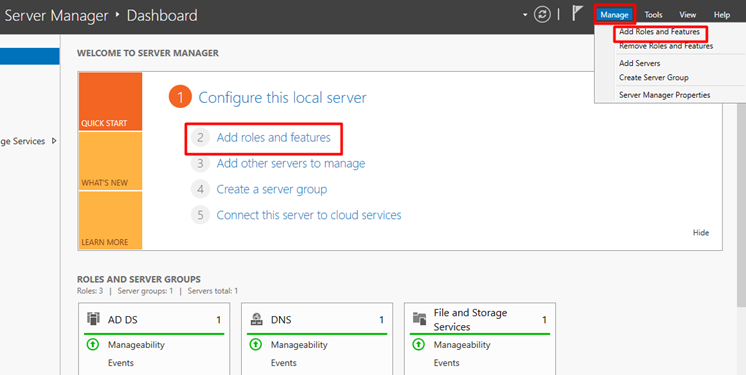Choose Remove Roles and Features

pyautogui.click(x=666, y=46)
